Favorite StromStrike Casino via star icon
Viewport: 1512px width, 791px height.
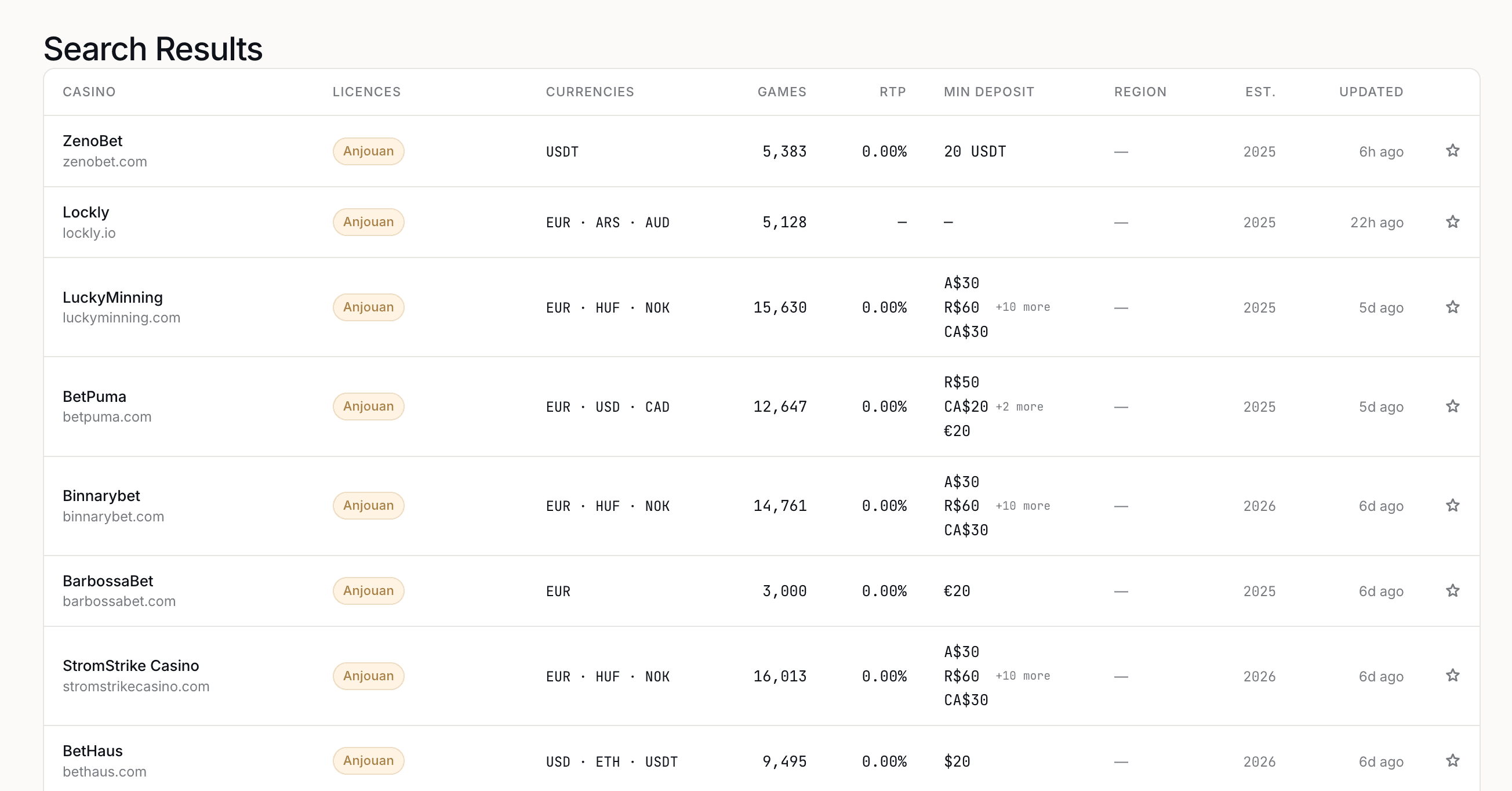click(x=1452, y=676)
